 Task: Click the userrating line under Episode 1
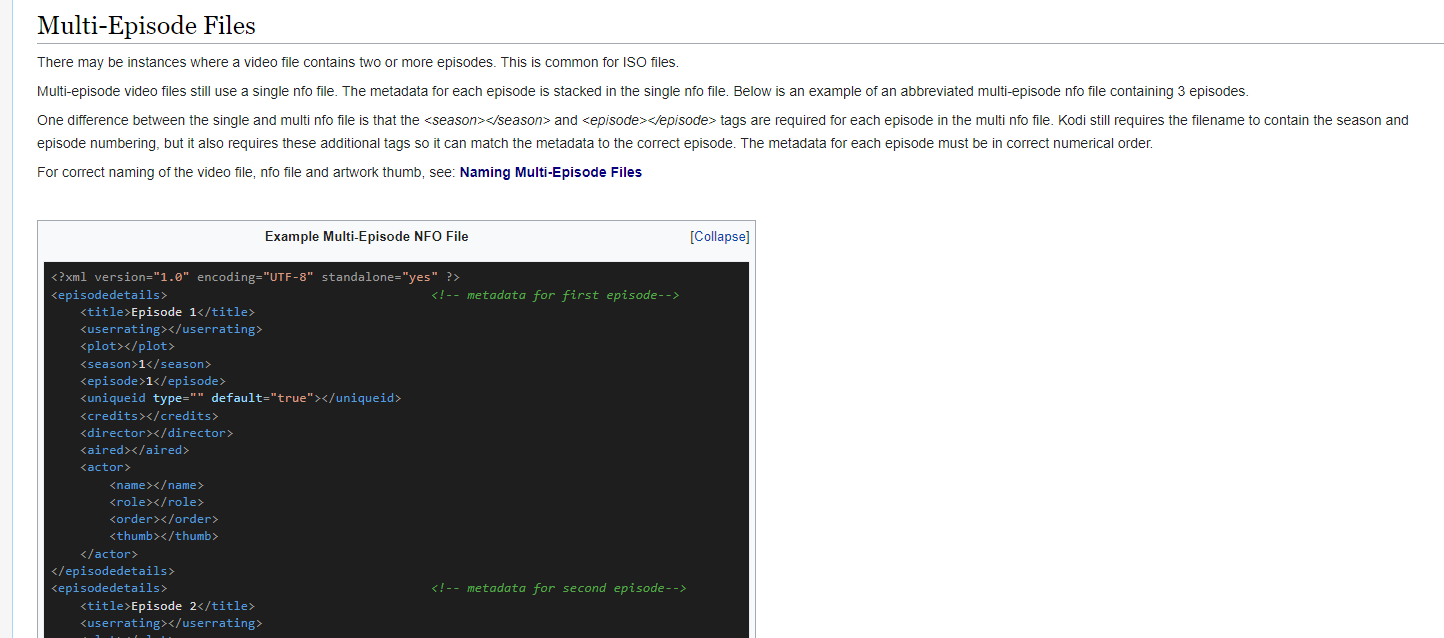click(x=171, y=329)
